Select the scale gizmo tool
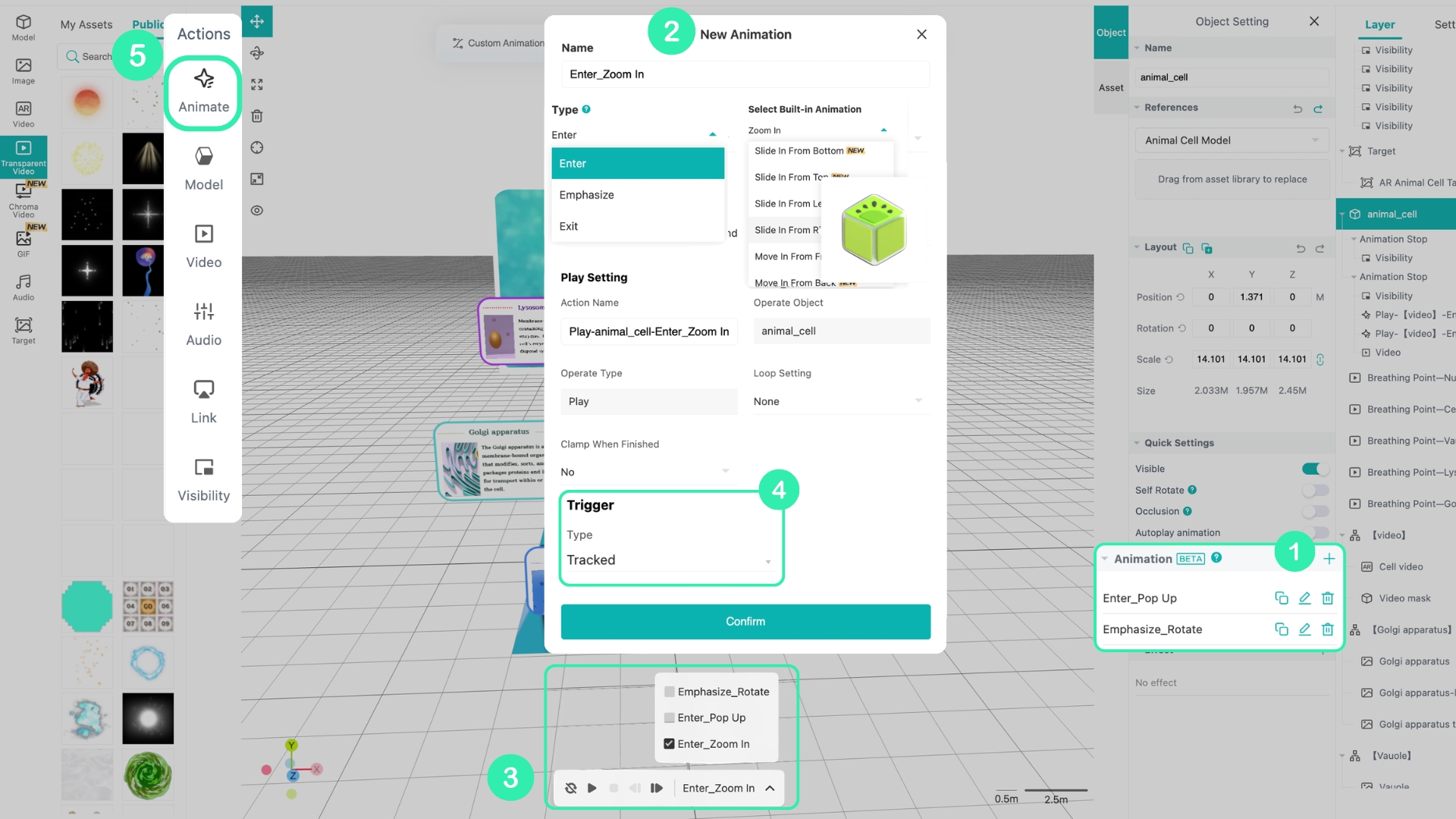 pyautogui.click(x=257, y=84)
